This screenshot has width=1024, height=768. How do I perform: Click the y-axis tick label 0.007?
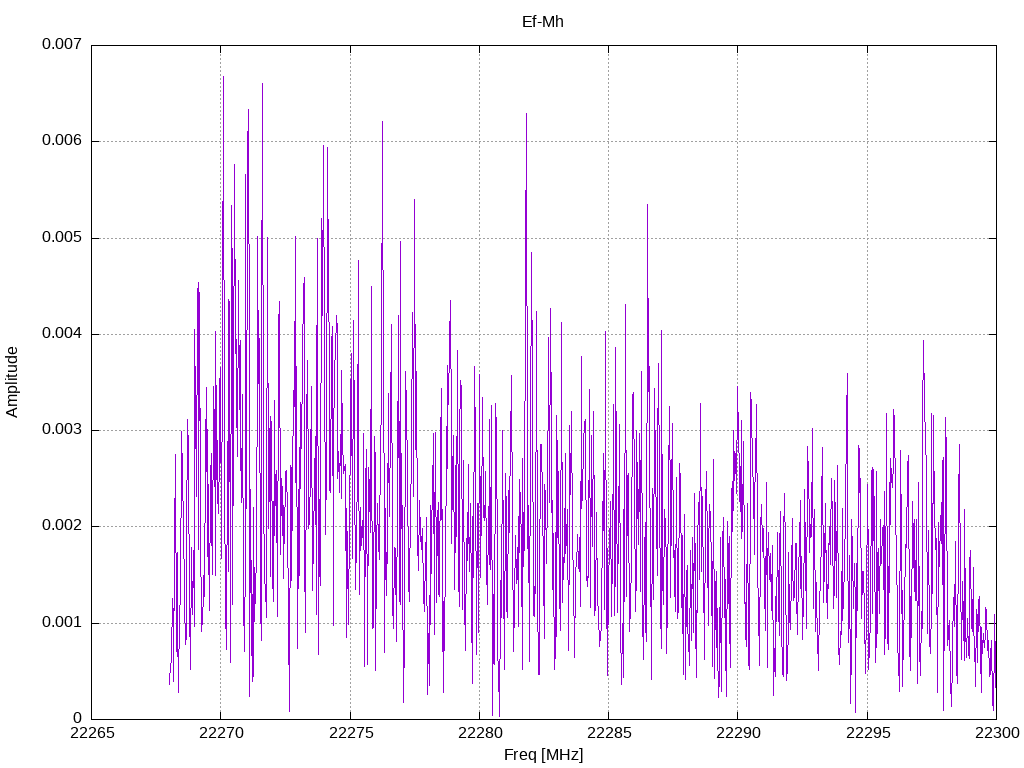[x=62, y=44]
